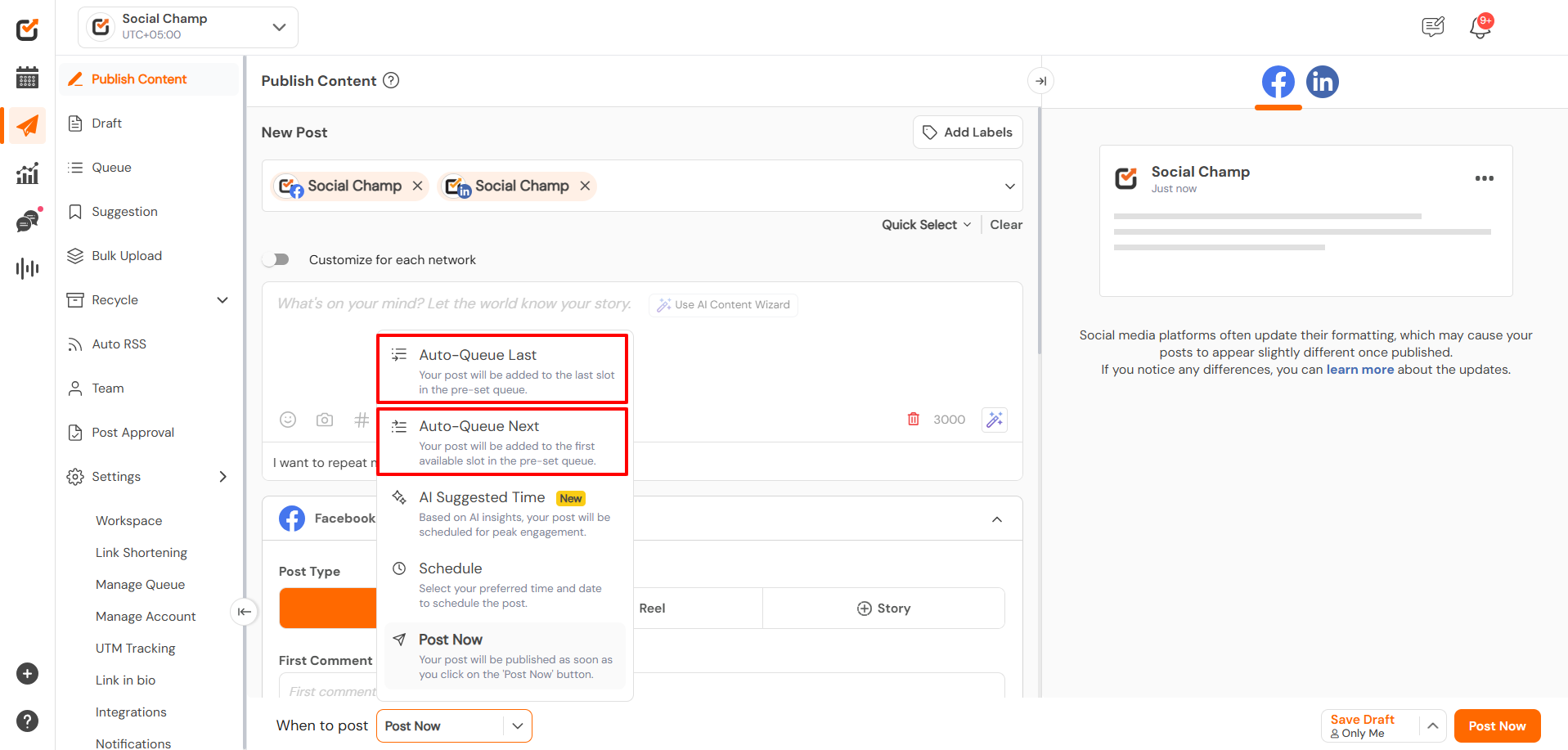The width and height of the screenshot is (1568, 750).
Task: Open the Social Champ workspace dropdown
Action: pos(188,27)
